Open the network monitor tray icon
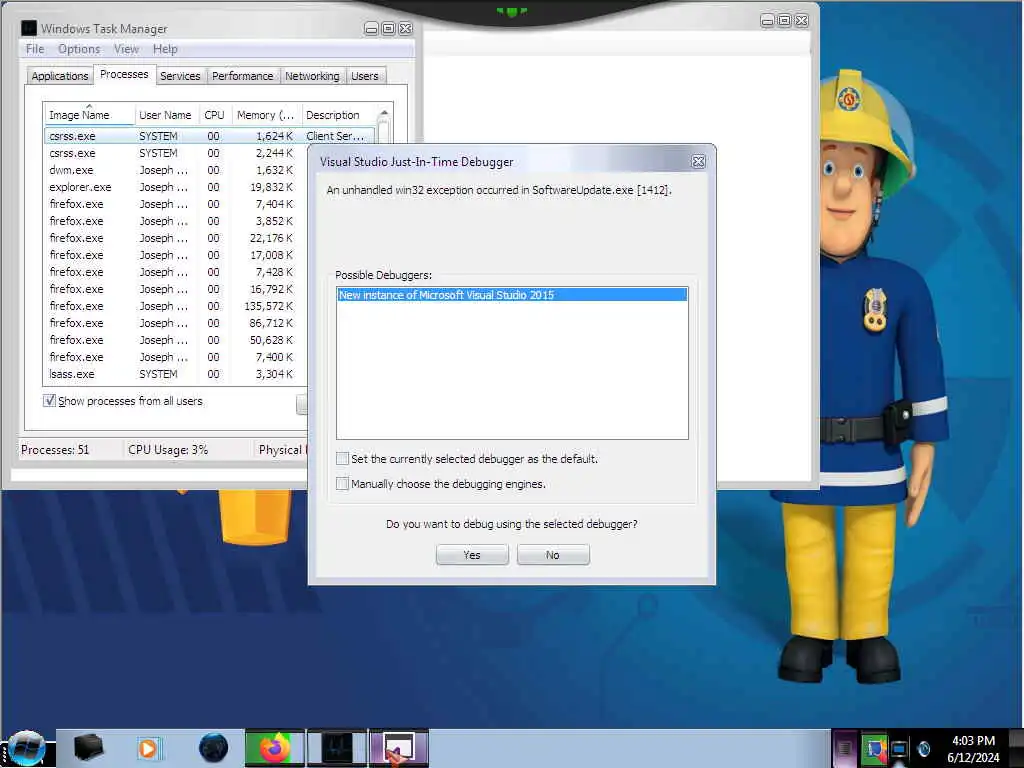 coord(899,749)
